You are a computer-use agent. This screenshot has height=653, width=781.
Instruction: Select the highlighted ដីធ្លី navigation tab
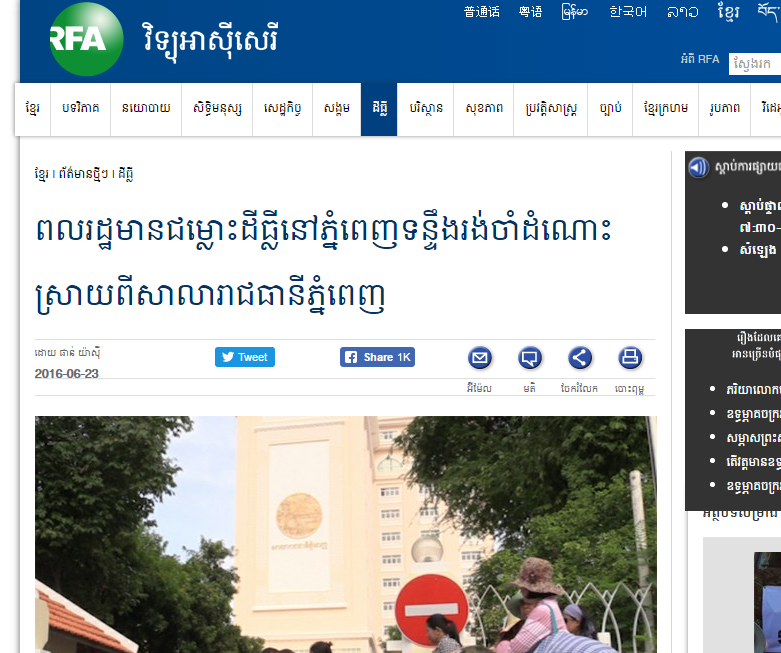point(379,109)
